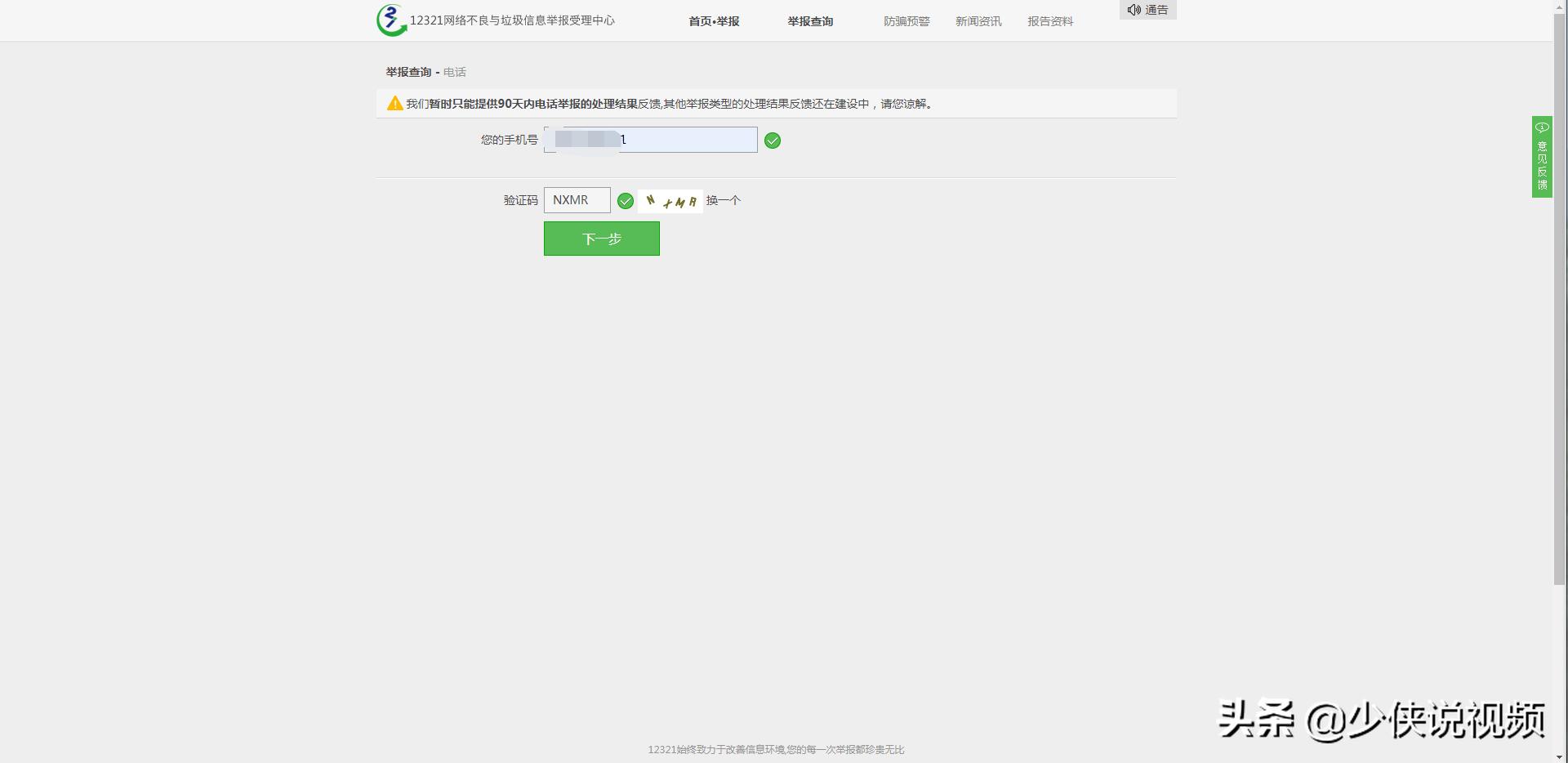The image size is (1568, 763).
Task: Click the 12321 center logo icon
Action: coord(390,20)
